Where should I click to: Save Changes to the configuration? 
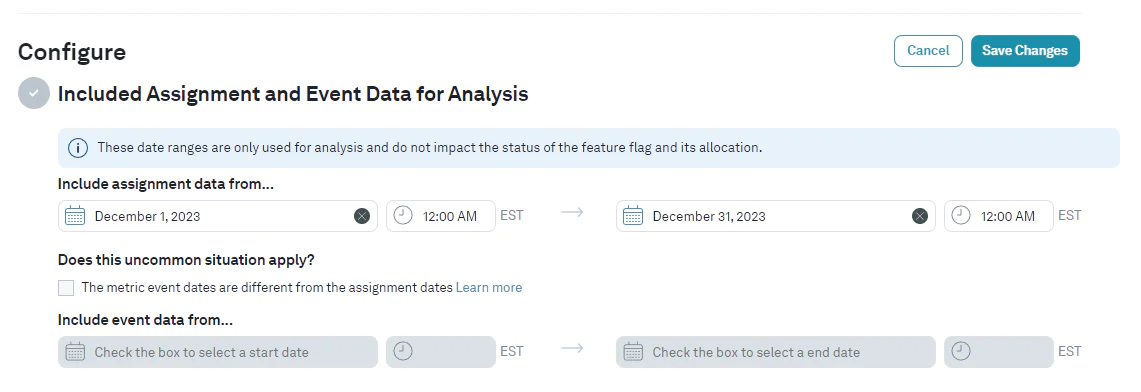(x=1025, y=51)
